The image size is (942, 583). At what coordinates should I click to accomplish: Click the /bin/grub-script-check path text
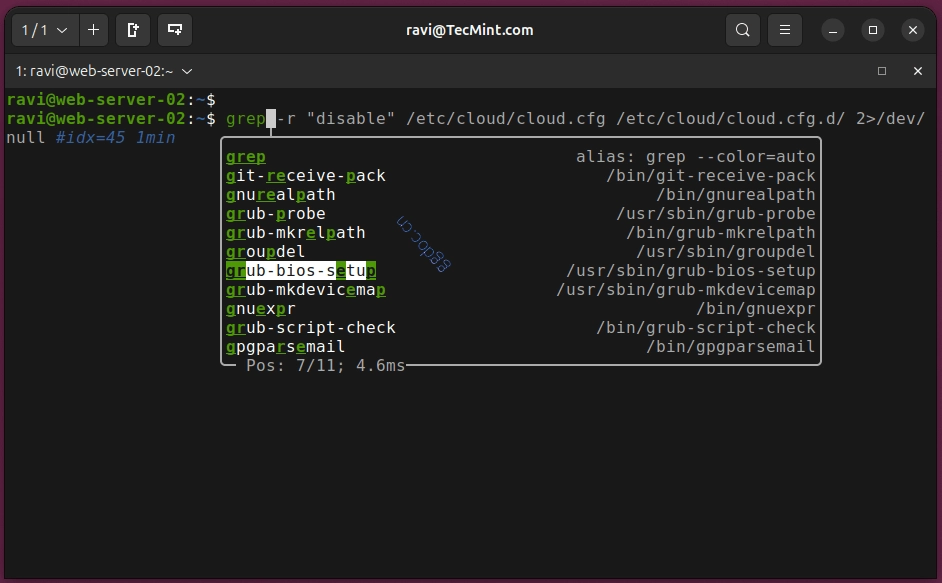pos(706,328)
